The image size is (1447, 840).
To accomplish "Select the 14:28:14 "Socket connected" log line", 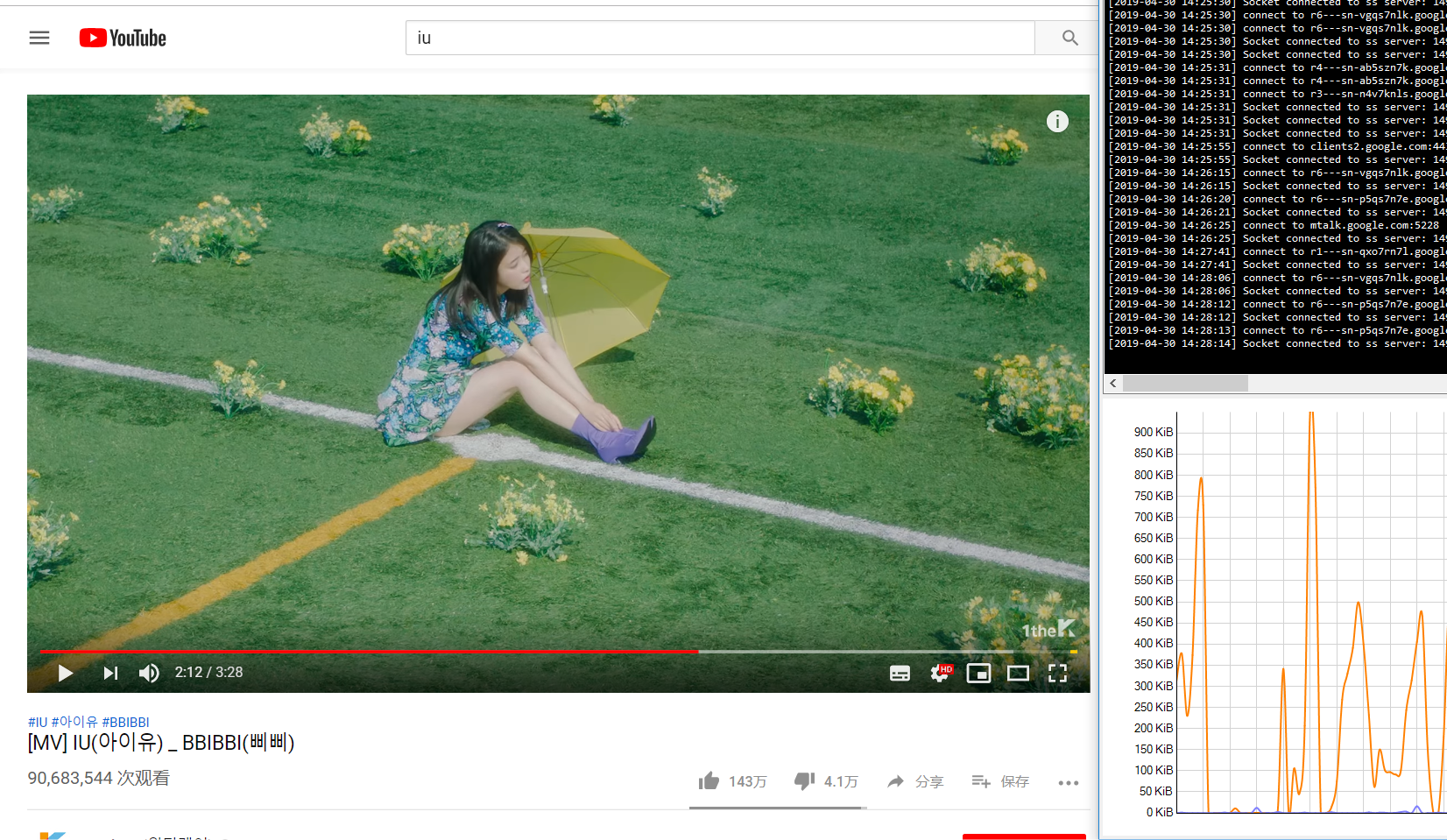I will (1278, 343).
